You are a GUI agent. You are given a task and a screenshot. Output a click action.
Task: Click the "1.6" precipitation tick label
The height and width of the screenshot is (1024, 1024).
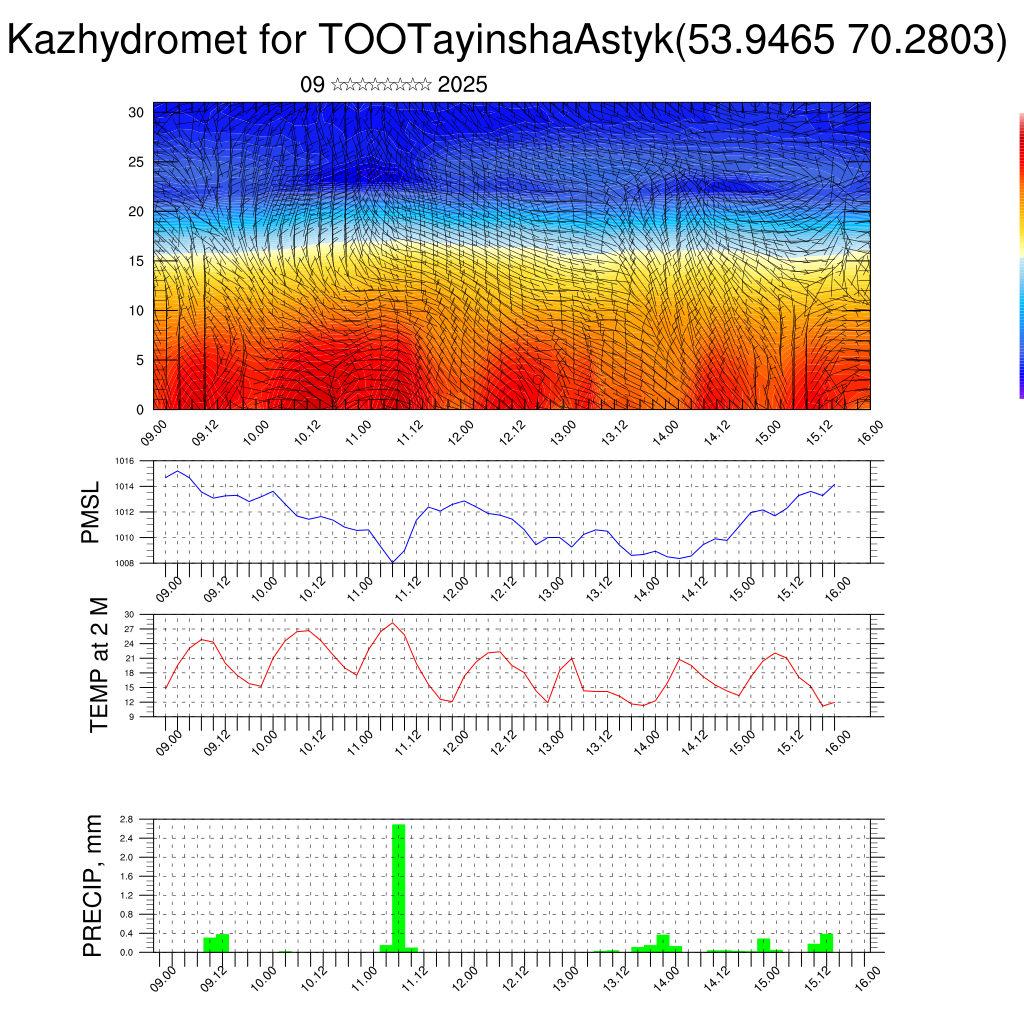coord(127,876)
